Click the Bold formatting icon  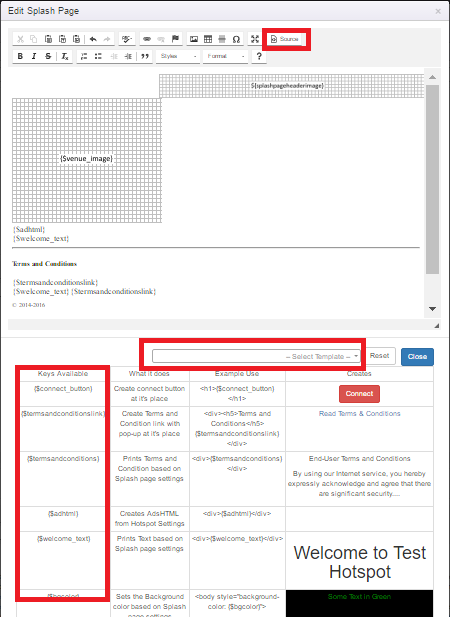click(x=20, y=56)
